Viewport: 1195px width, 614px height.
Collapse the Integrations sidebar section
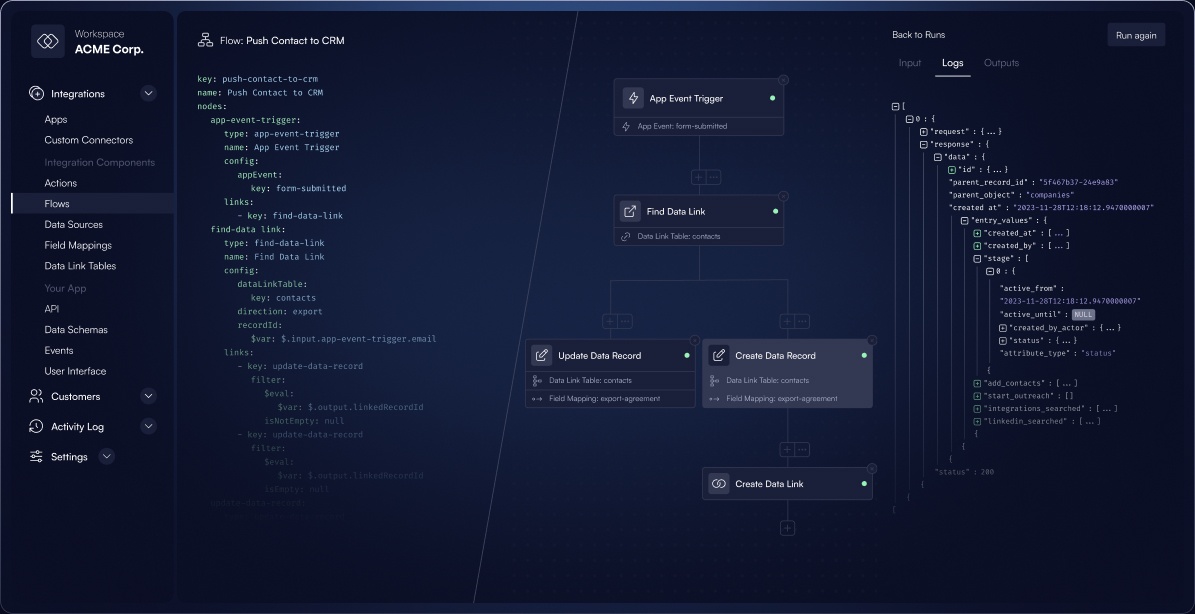149,94
